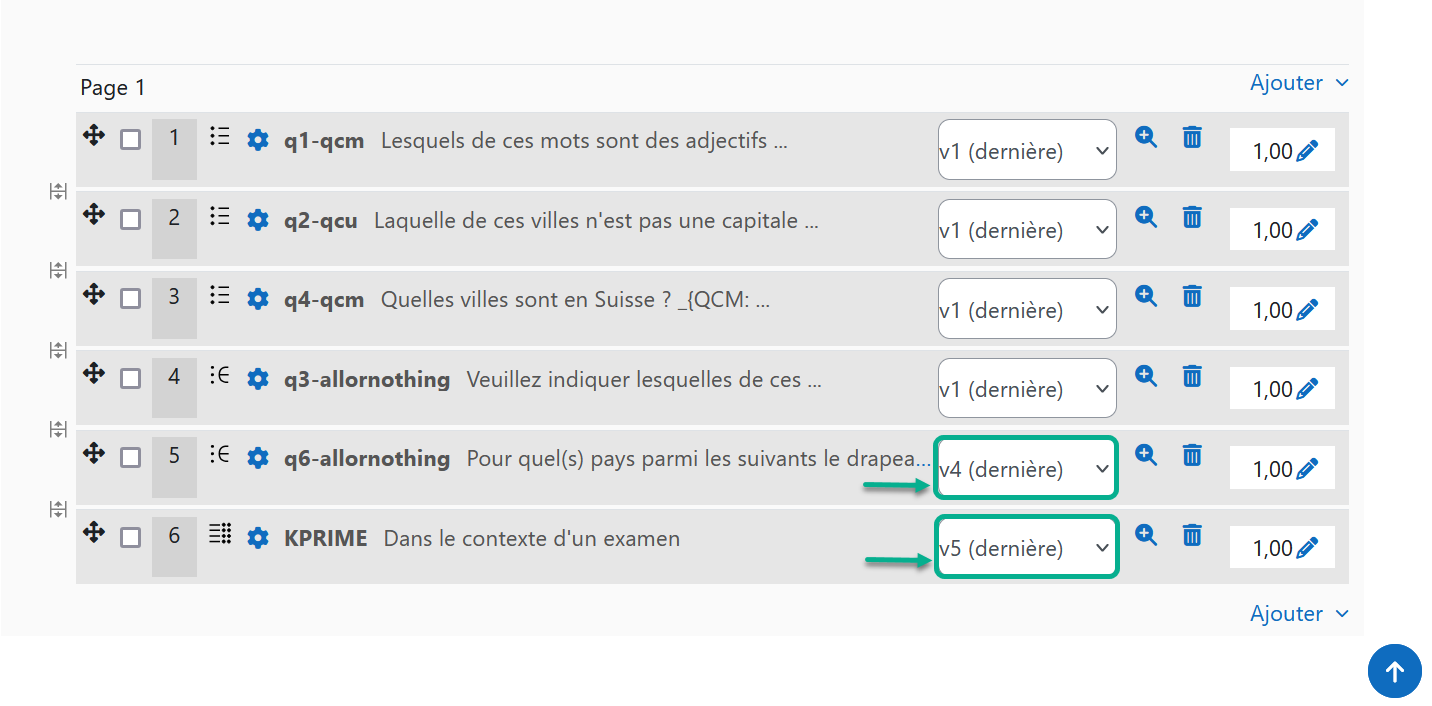
Task: Open version dropdown for q2-qcu
Action: click(1026, 230)
